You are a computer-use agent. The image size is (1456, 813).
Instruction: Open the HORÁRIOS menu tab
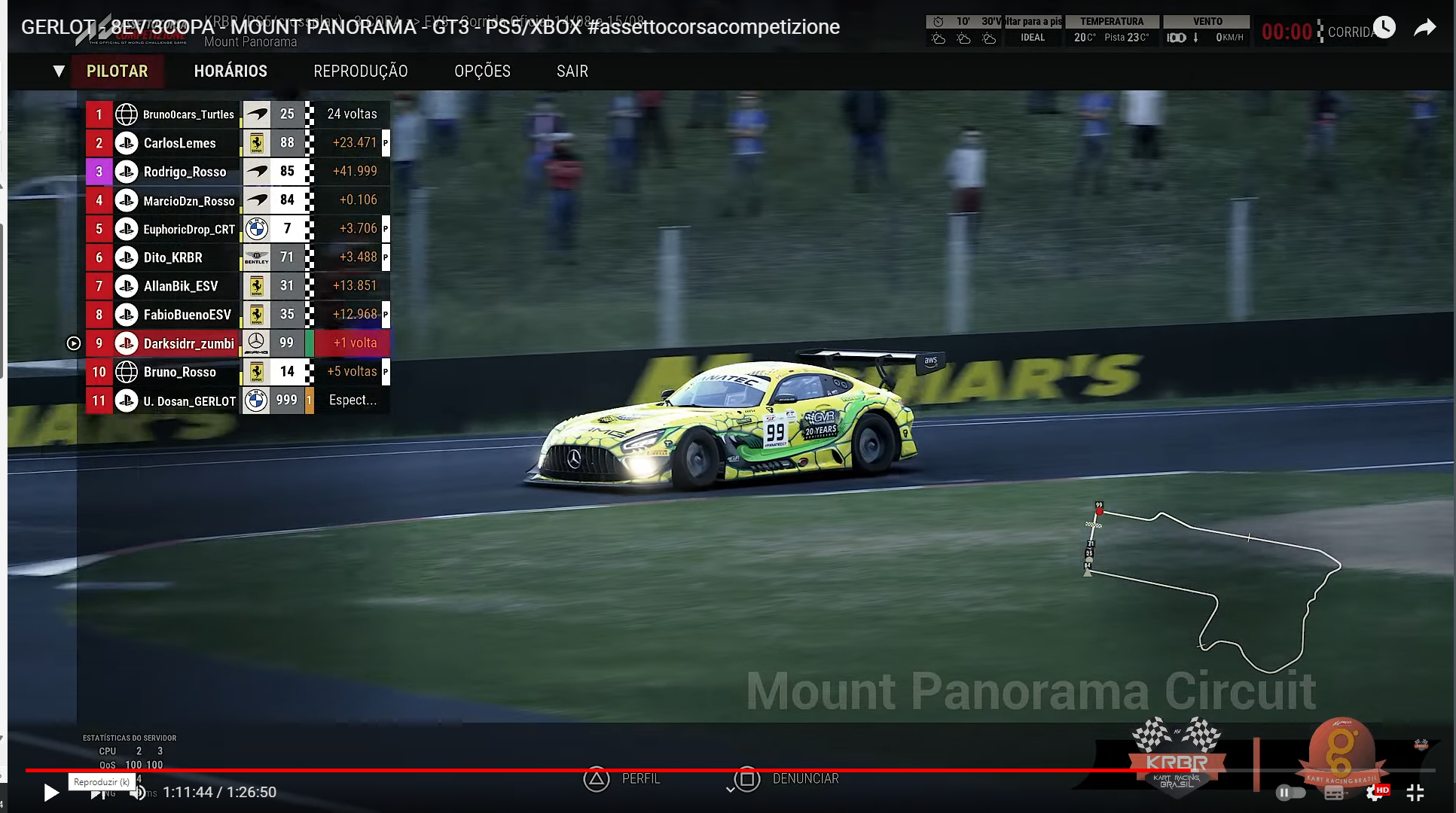click(230, 71)
